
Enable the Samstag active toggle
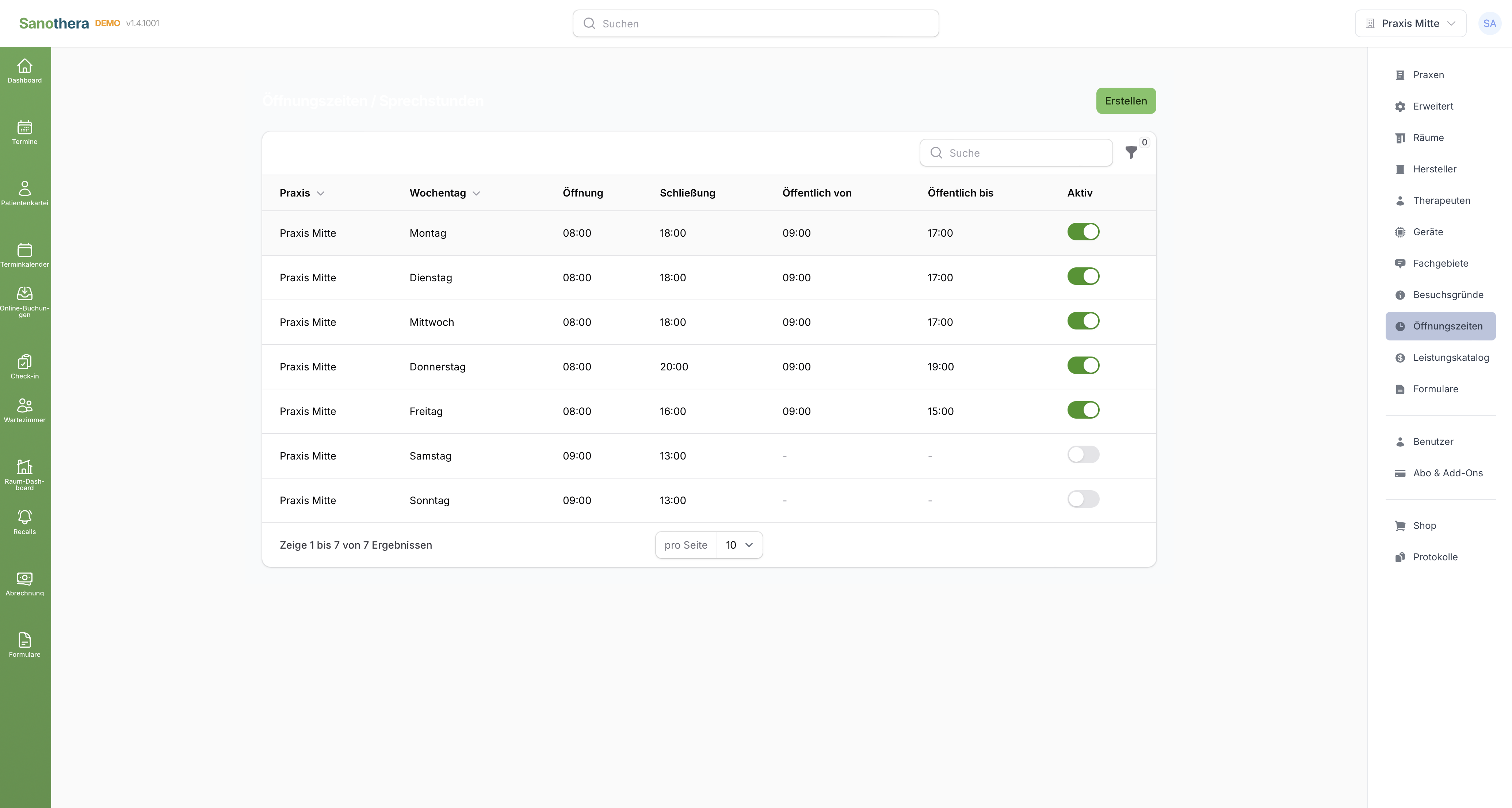pos(1083,454)
